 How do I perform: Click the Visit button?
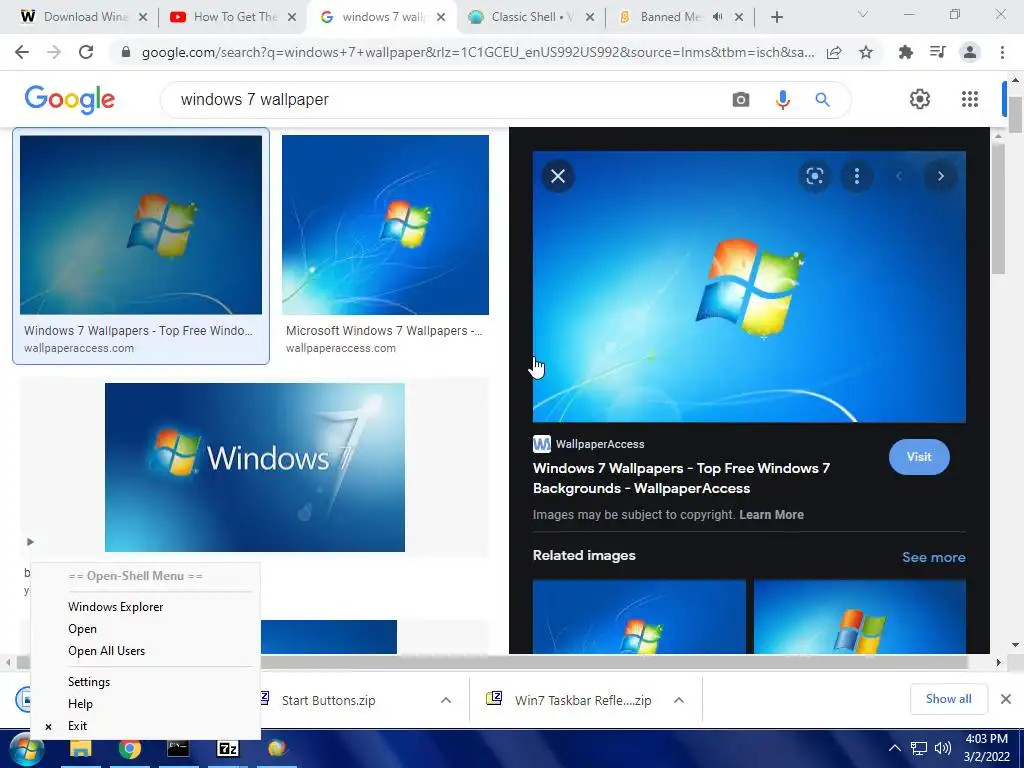919,457
